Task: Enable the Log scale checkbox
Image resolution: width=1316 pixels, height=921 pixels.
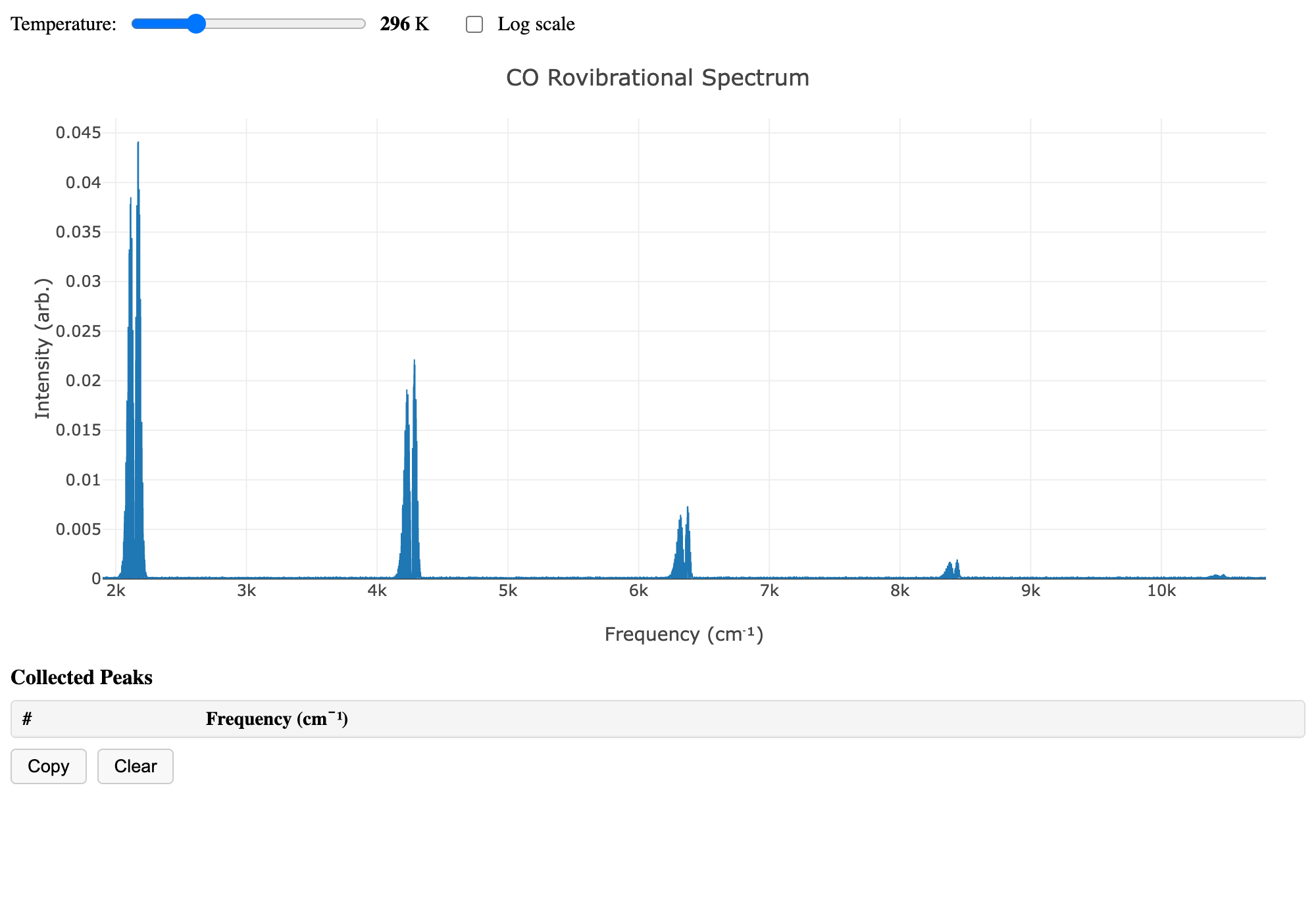Action: [x=474, y=24]
